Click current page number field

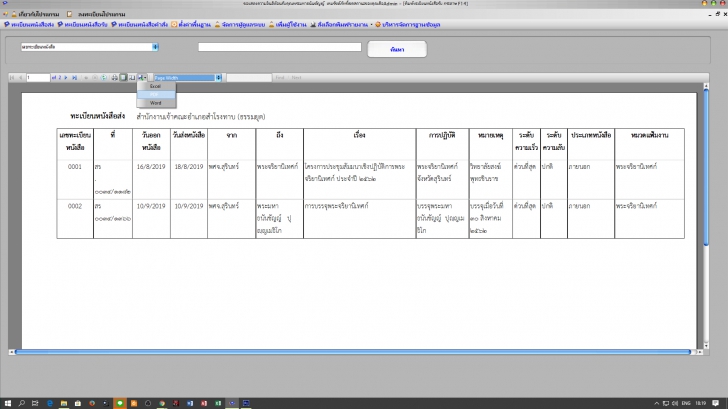pyautogui.click(x=38, y=78)
